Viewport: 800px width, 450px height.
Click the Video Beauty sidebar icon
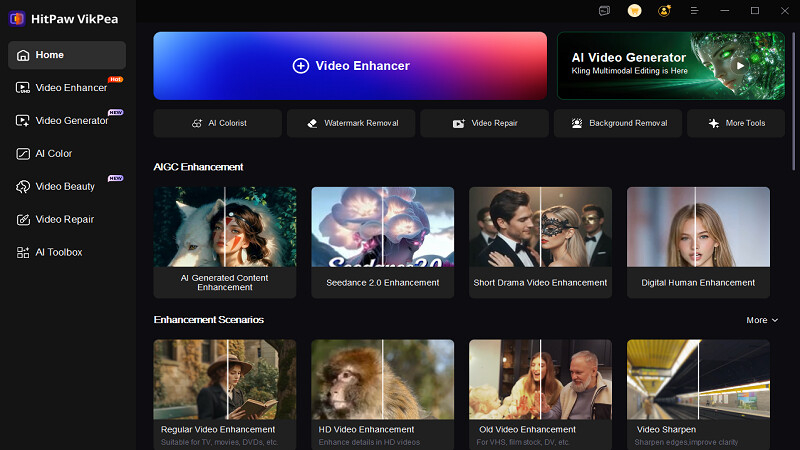point(23,187)
